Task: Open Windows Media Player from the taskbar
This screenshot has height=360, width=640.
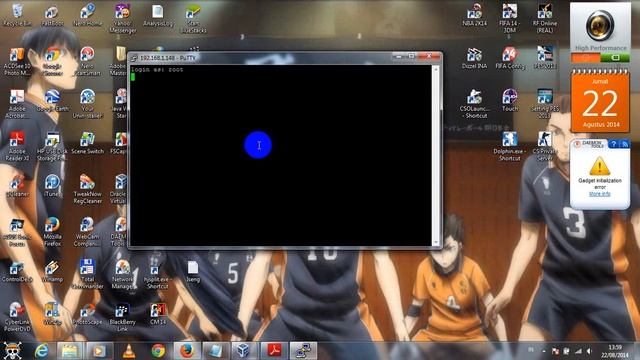Action: (98, 351)
